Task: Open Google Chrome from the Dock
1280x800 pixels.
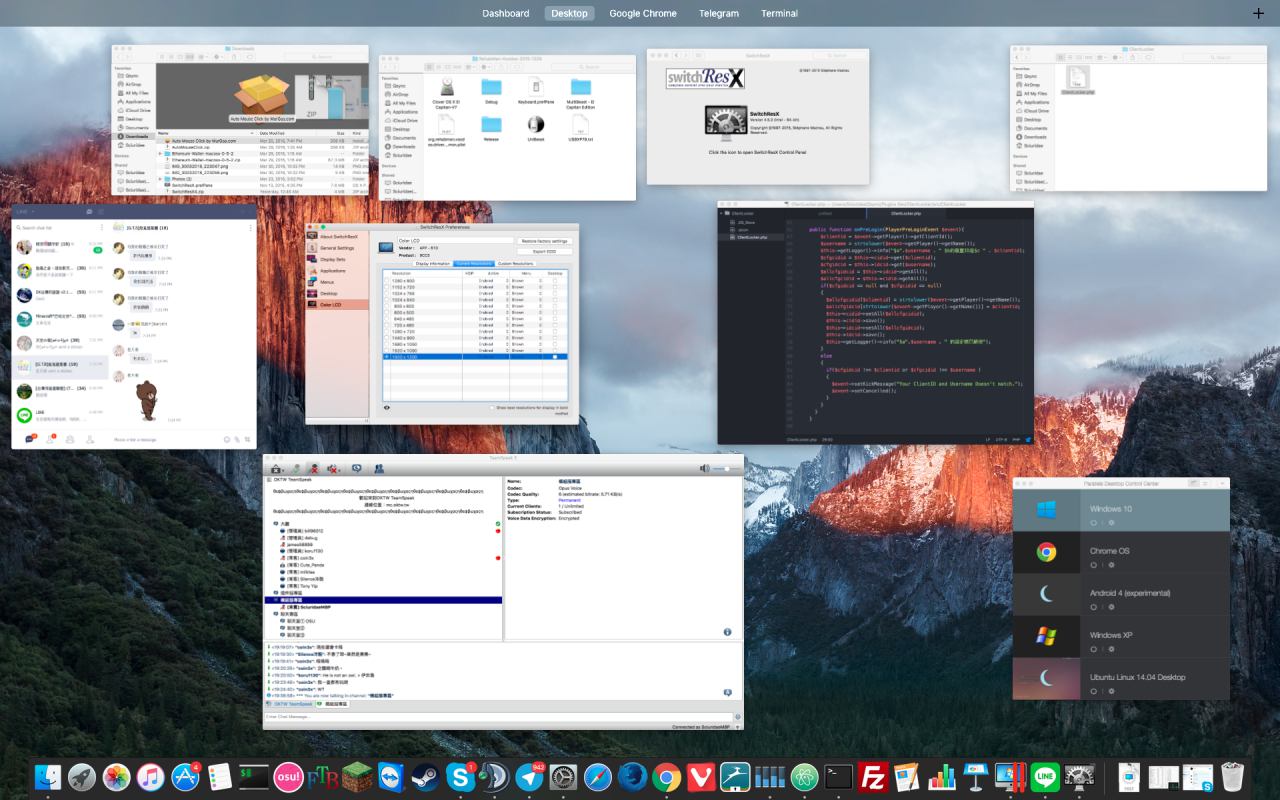Action: click(x=667, y=777)
